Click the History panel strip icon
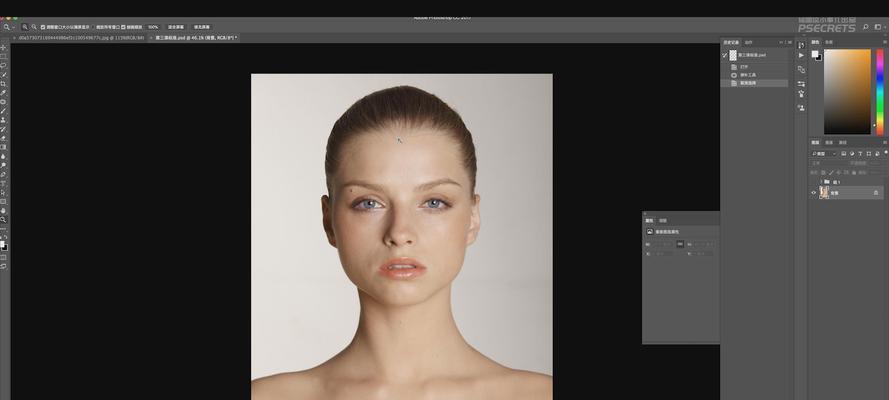 801,45
